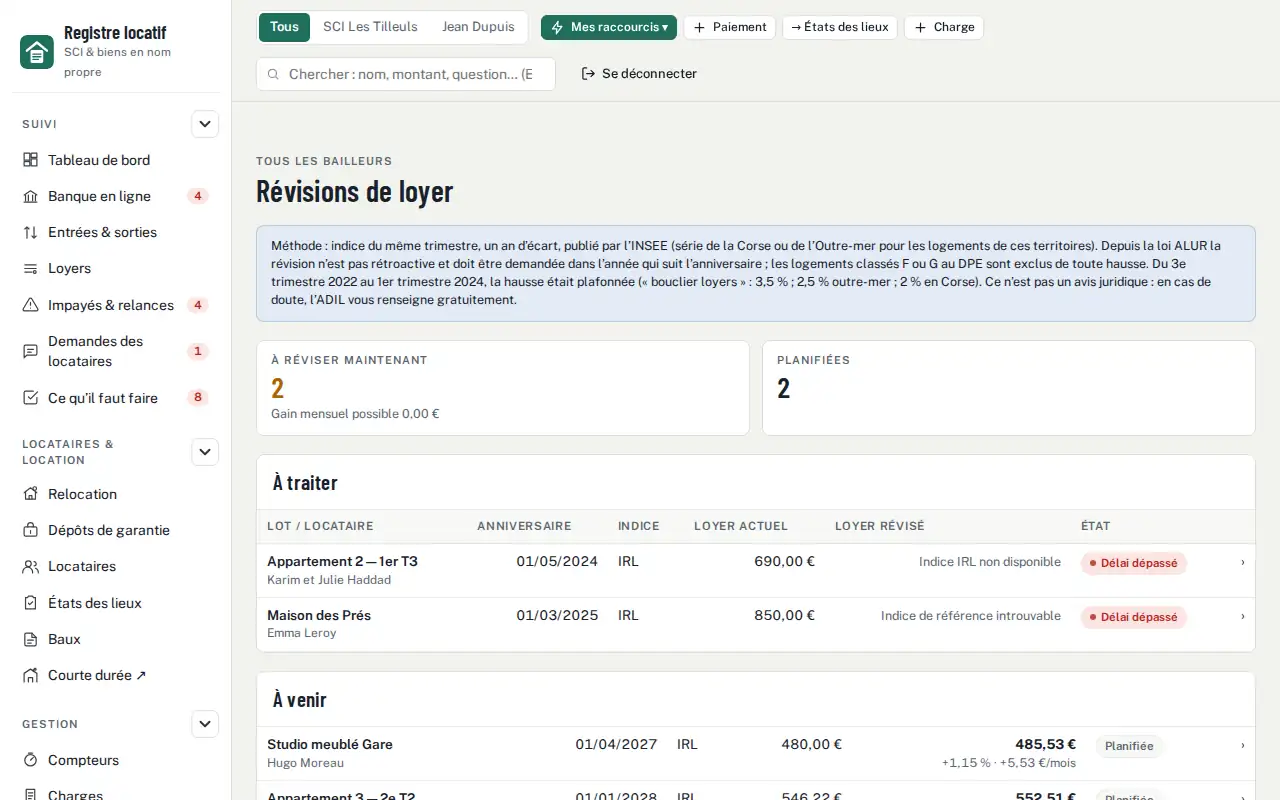This screenshot has width=1280, height=800.
Task: Click the search magnifier icon
Action: coord(272,74)
